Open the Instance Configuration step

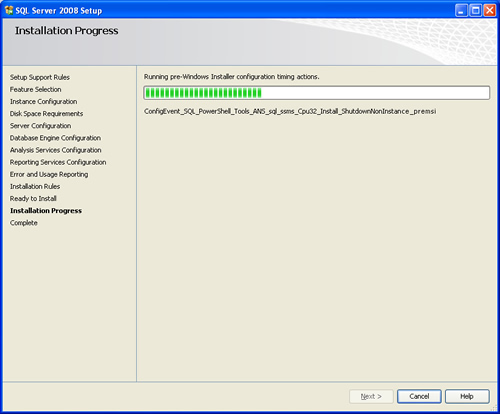pyautogui.click(x=43, y=101)
